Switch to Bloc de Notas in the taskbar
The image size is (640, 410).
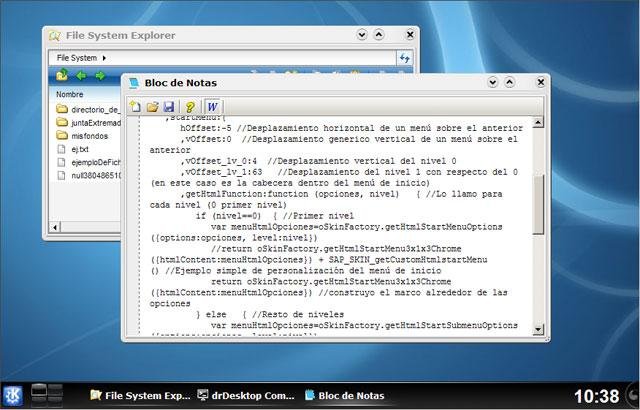click(345, 395)
